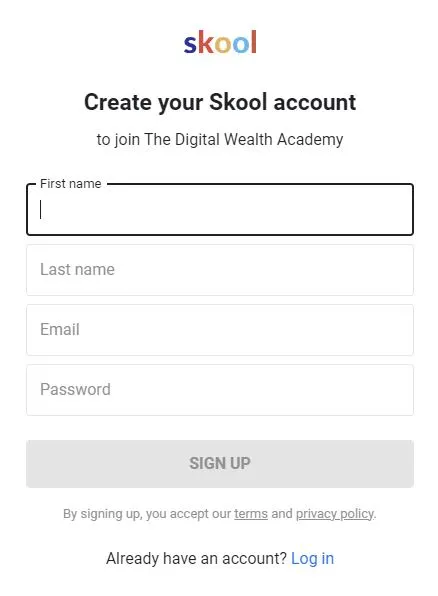Click "to join The Digital Wealth Academy" subtitle
The width and height of the screenshot is (438, 596).
(220, 139)
